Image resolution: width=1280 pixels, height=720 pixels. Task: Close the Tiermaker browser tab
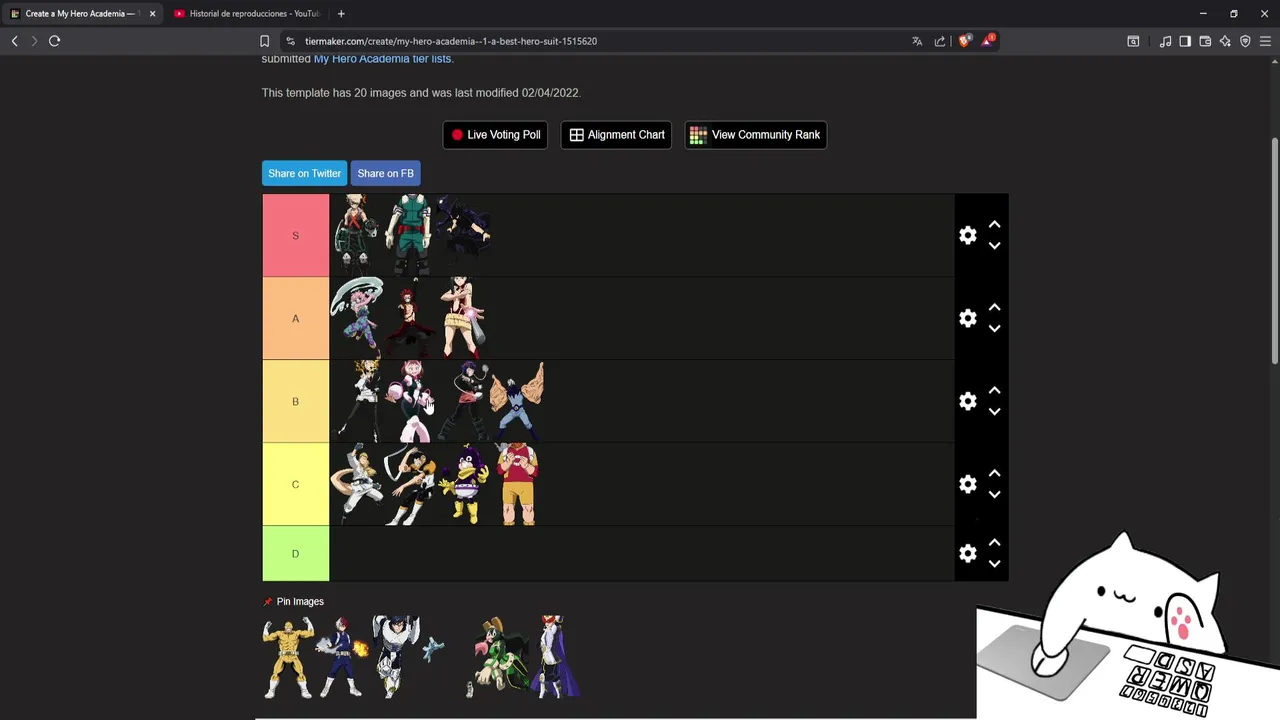(x=152, y=14)
